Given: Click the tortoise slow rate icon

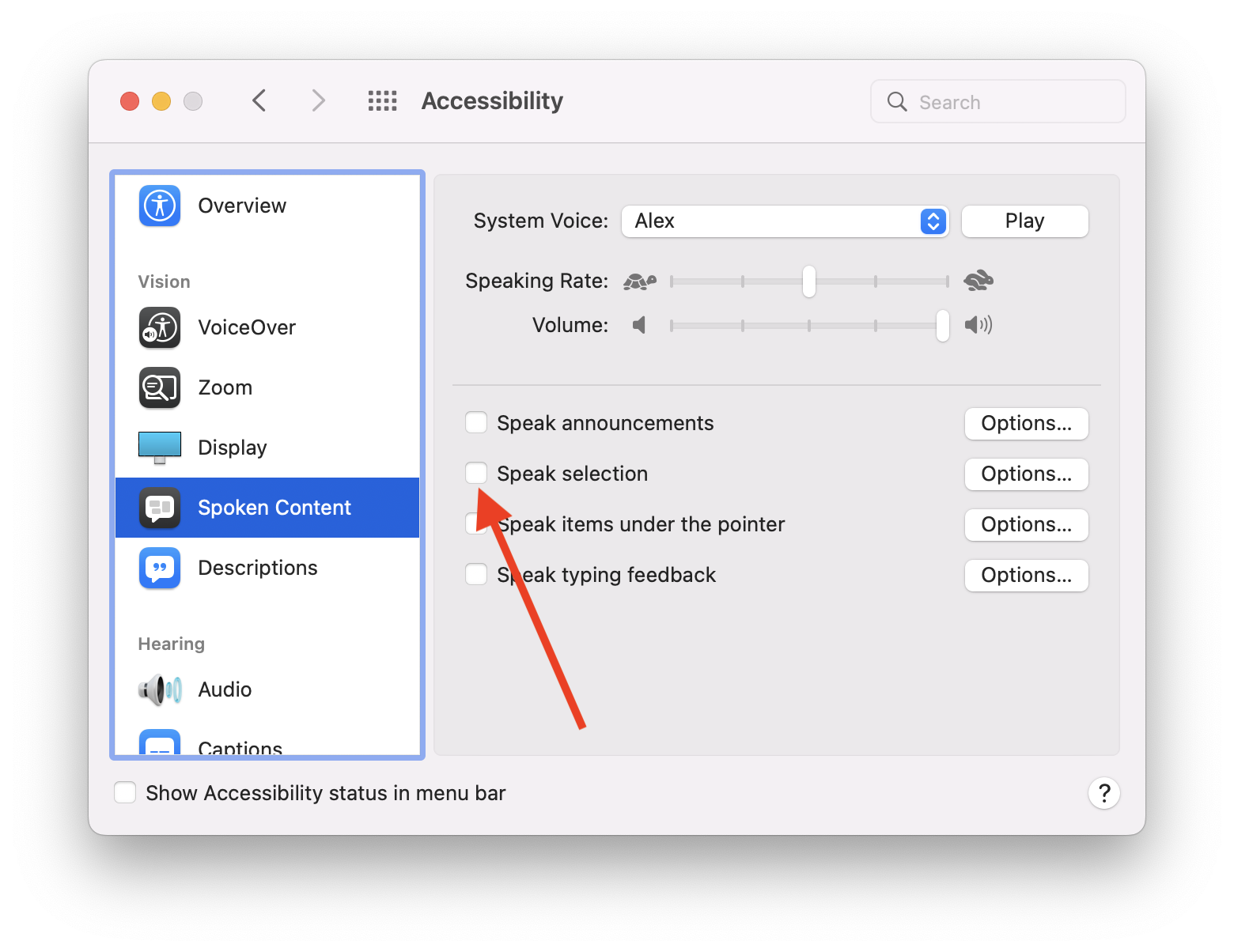Looking at the screenshot, I should tap(640, 281).
